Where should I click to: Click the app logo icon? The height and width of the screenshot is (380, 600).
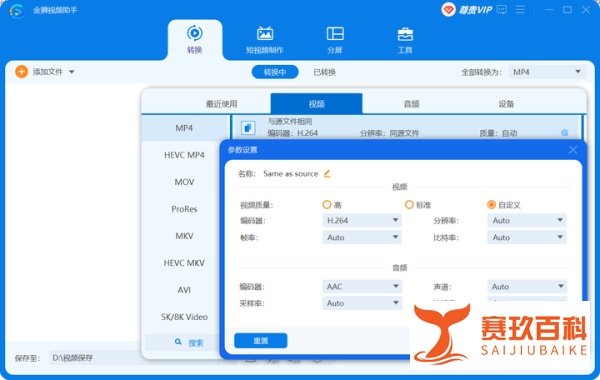(17, 10)
